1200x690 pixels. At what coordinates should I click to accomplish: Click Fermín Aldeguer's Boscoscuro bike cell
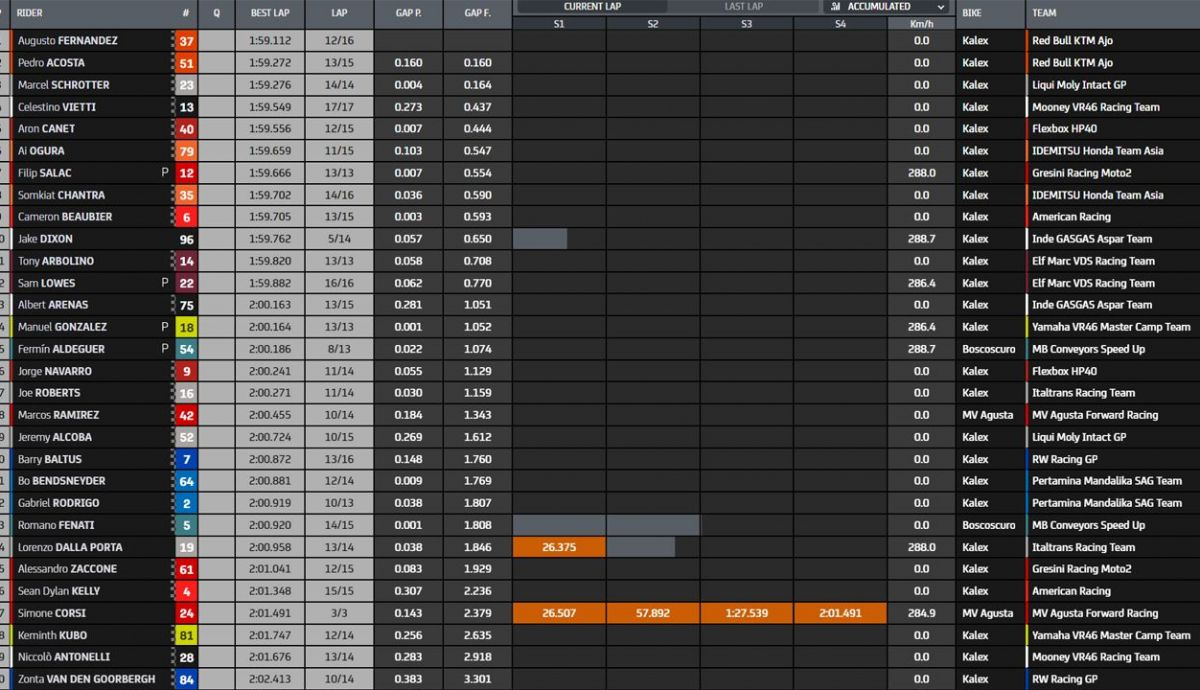989,349
